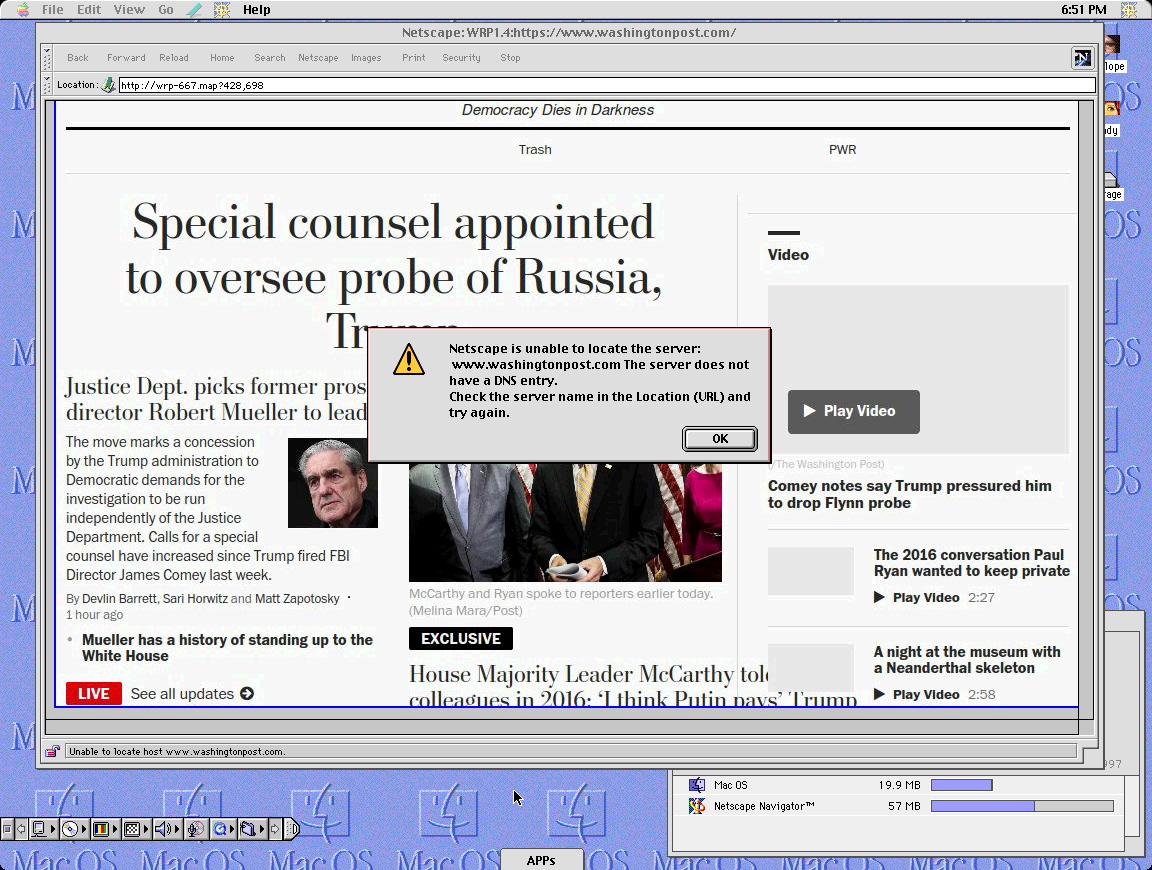Open 'Comey notes say Trump pressured him' story

point(910,495)
